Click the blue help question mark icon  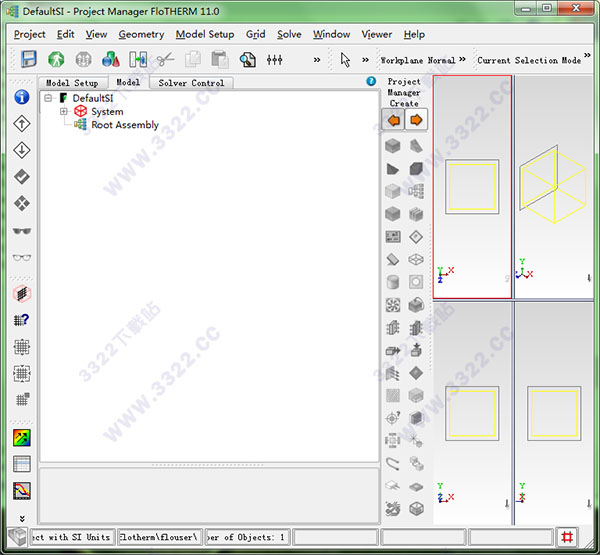point(371,81)
